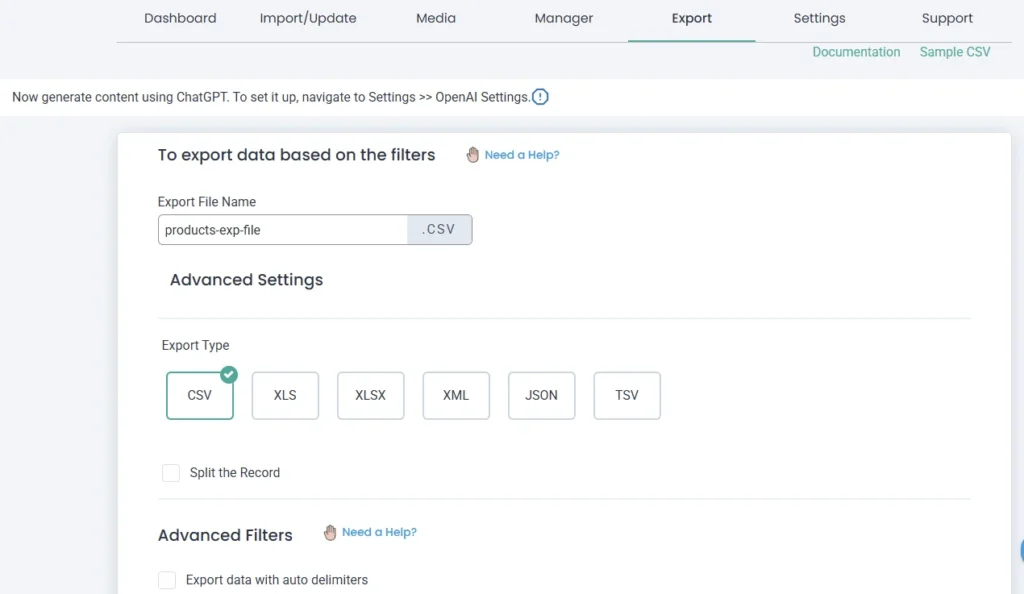Pick the XML export type
1024x594 pixels.
click(x=456, y=395)
